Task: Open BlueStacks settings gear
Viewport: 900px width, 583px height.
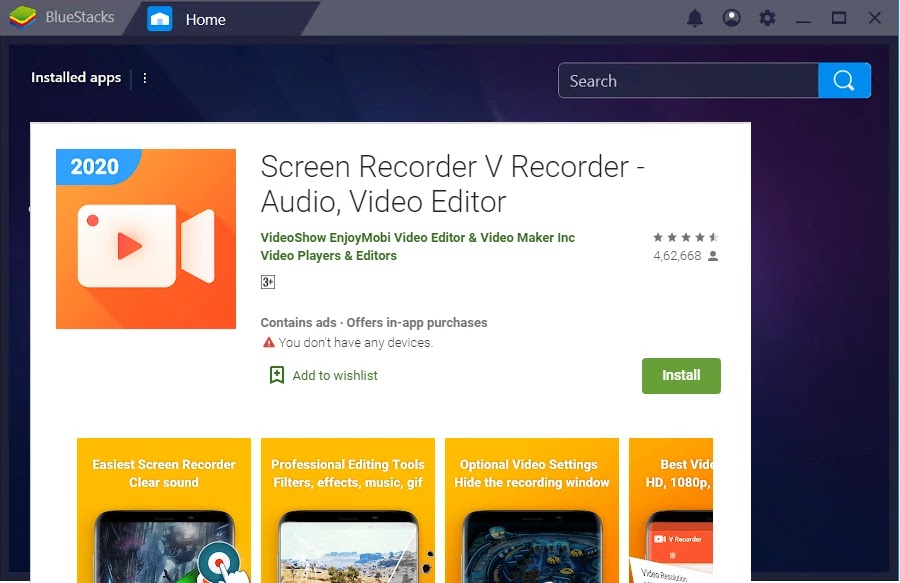Action: click(x=767, y=18)
